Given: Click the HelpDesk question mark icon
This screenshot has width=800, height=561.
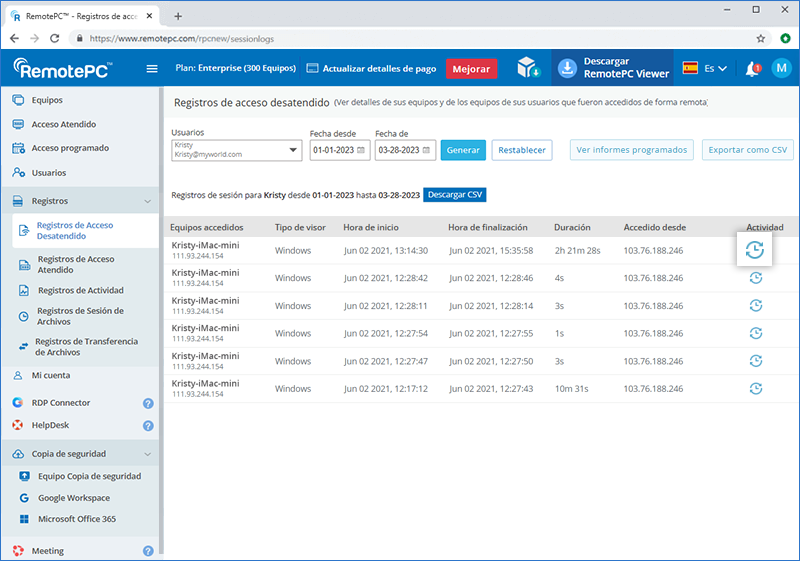Looking at the screenshot, I should click(148, 425).
